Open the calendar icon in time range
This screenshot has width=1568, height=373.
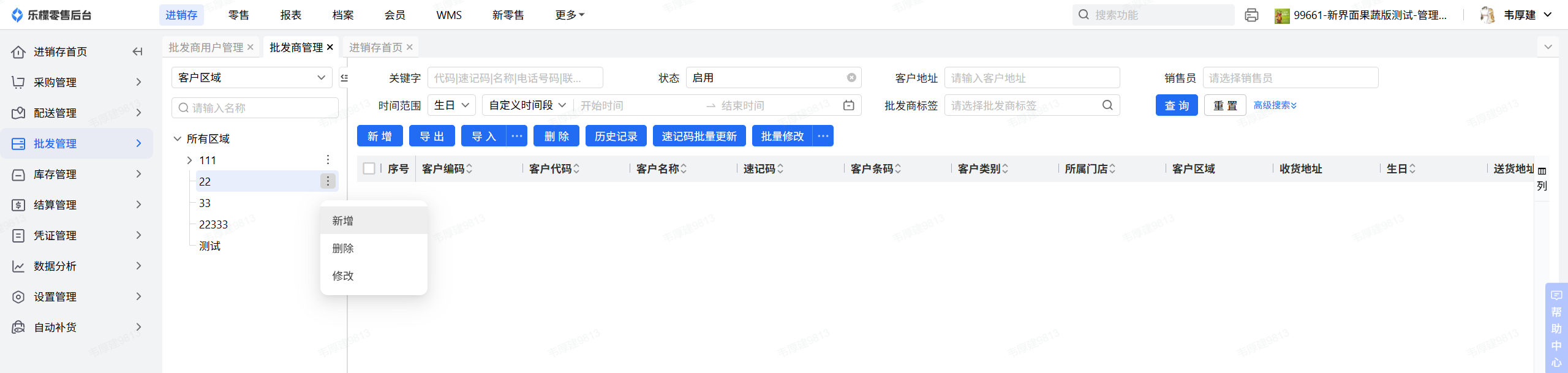[848, 105]
